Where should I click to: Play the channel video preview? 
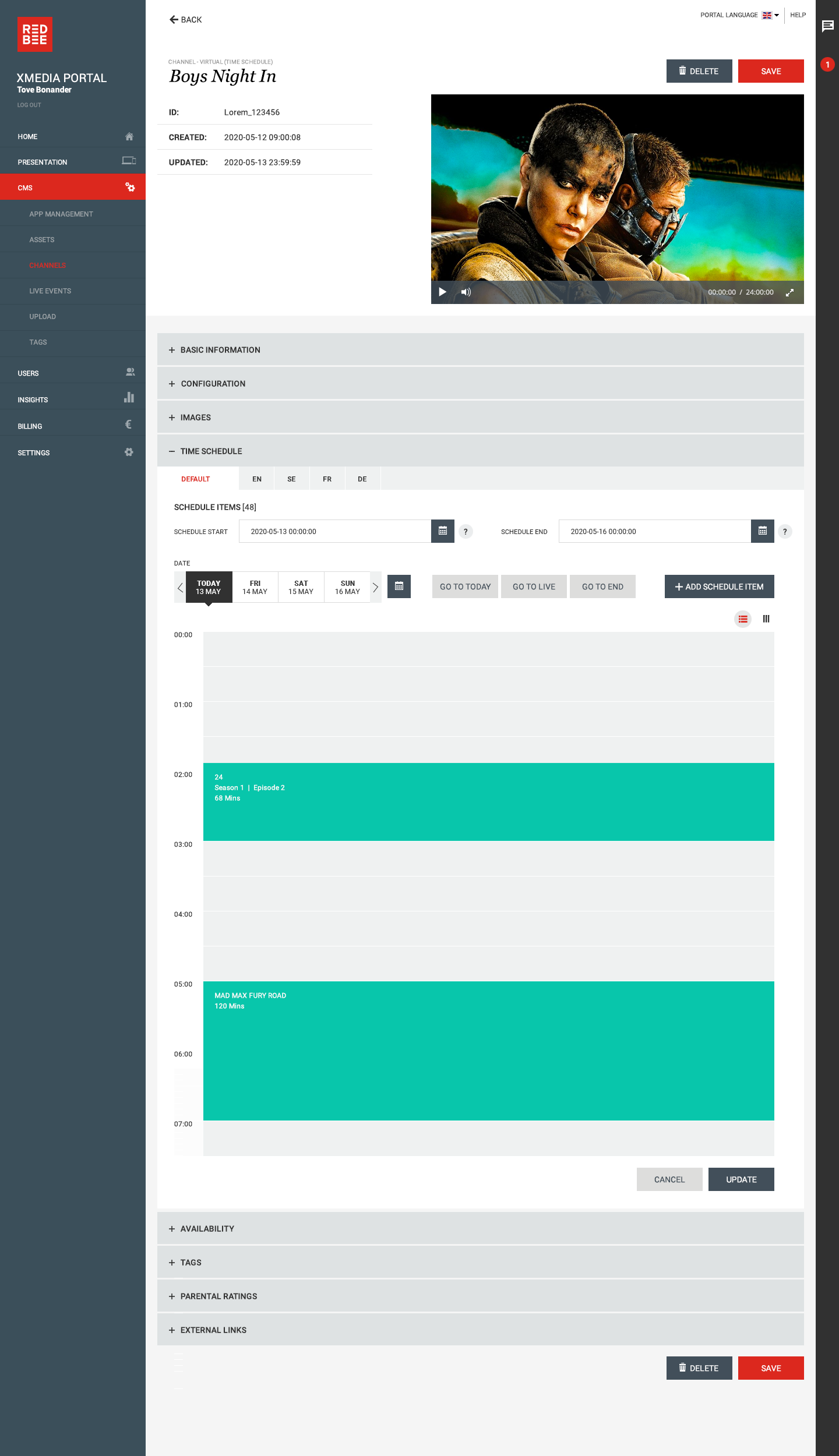tap(442, 292)
